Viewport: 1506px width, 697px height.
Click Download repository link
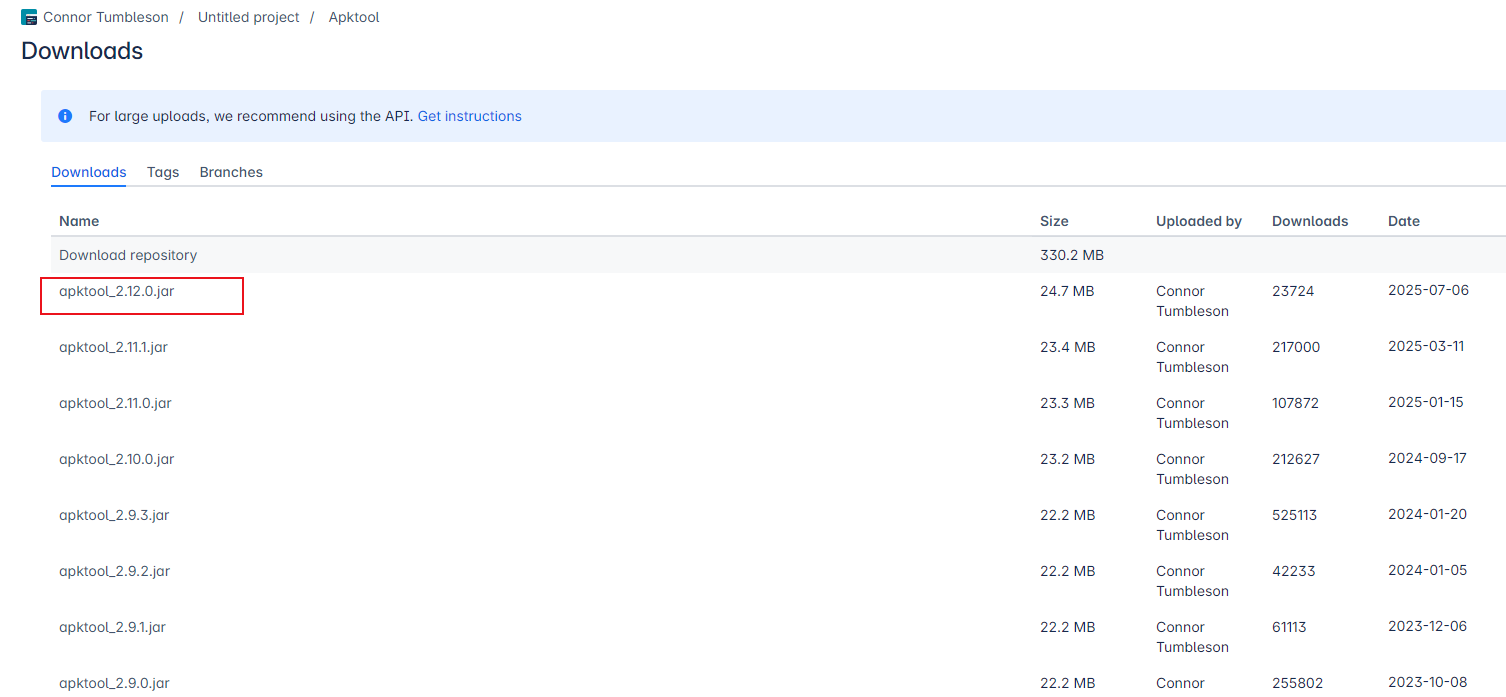(x=128, y=255)
